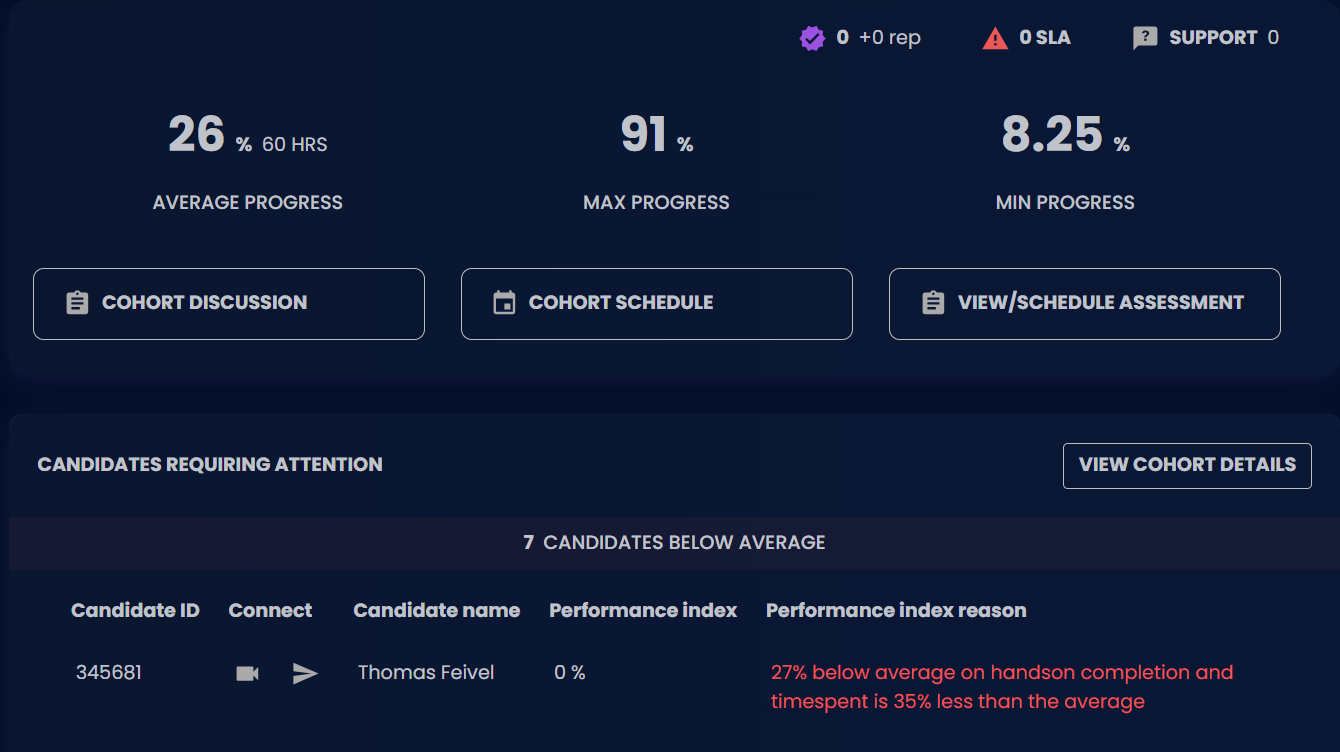Click the calendar icon in Cohort Schedule
Screen dimensions: 1340x752
pyautogui.click(x=505, y=303)
